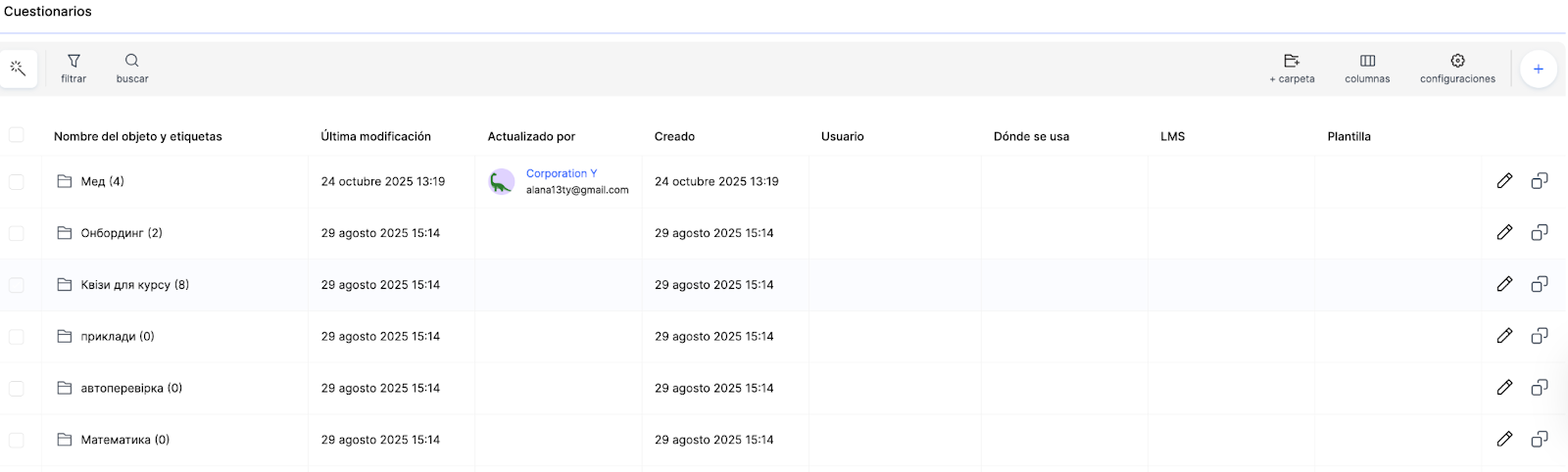Click the Corporation Y user link
Viewport: 1568px width, 472px height.
click(561, 173)
